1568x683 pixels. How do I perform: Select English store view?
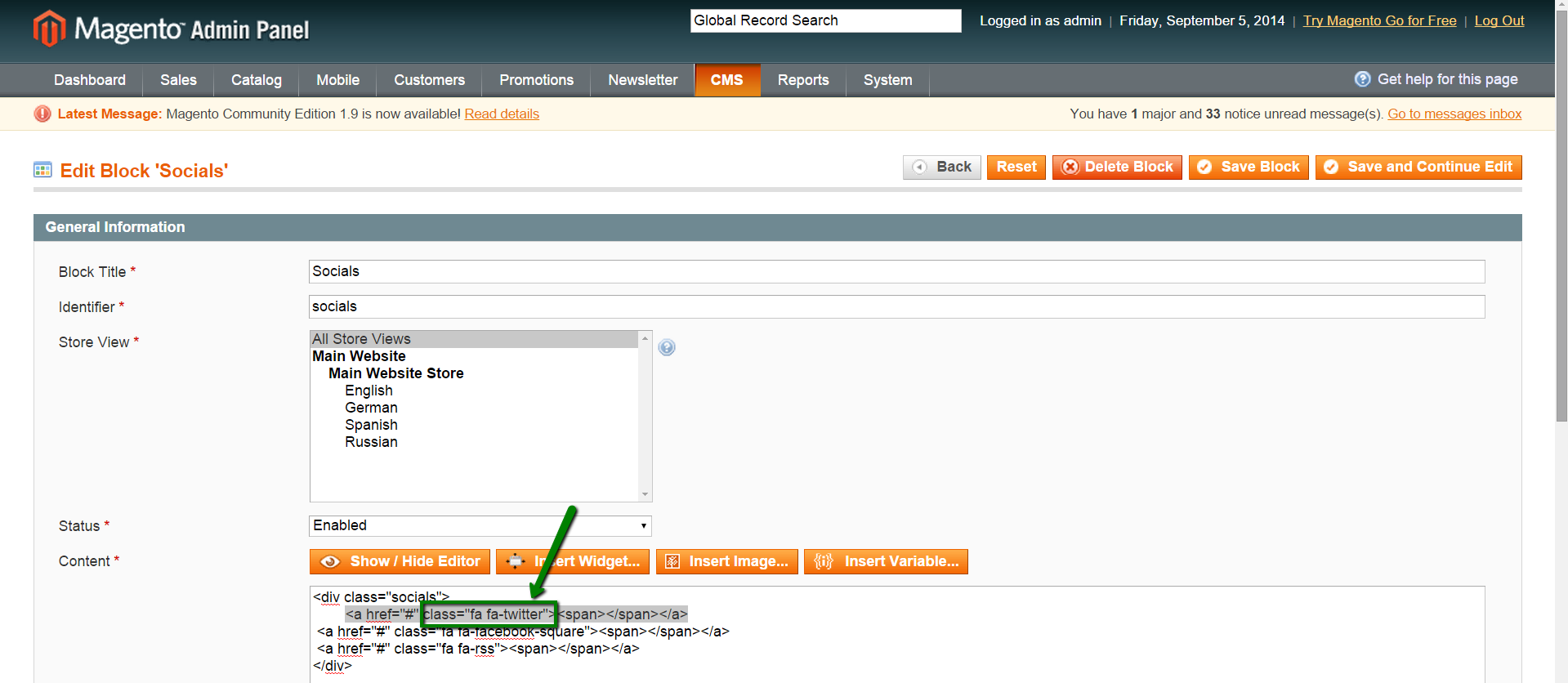369,391
